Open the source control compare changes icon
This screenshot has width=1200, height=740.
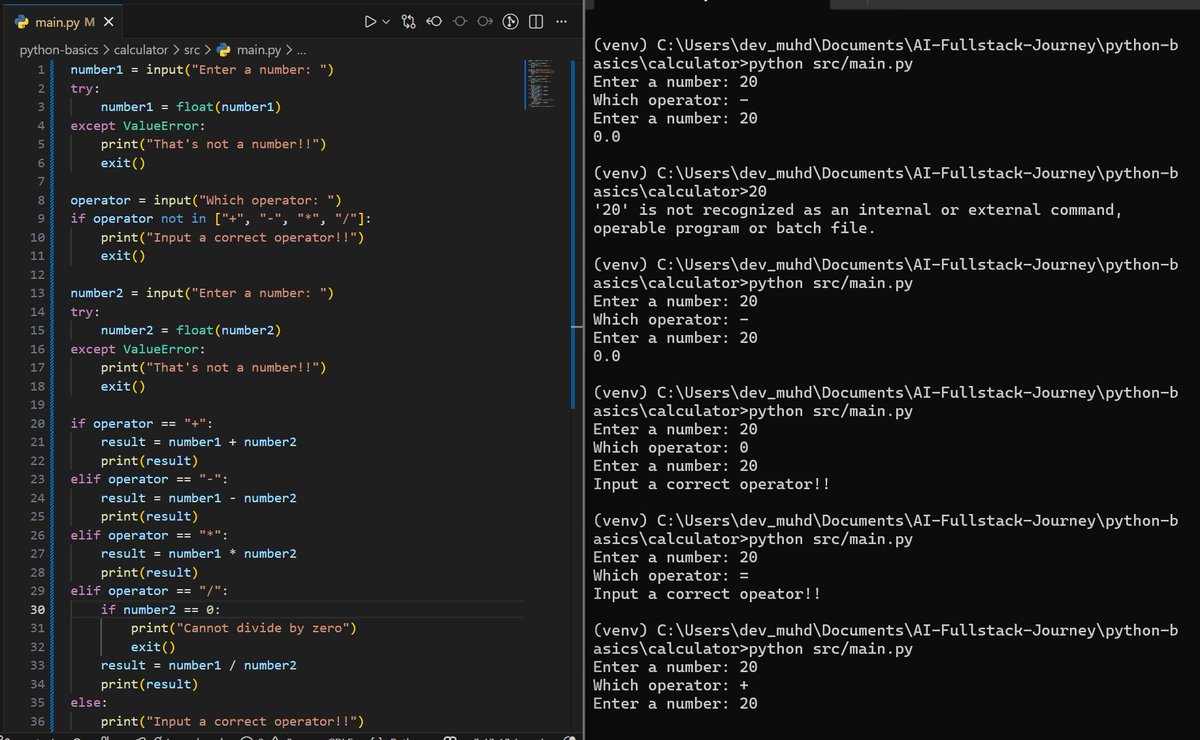point(409,22)
